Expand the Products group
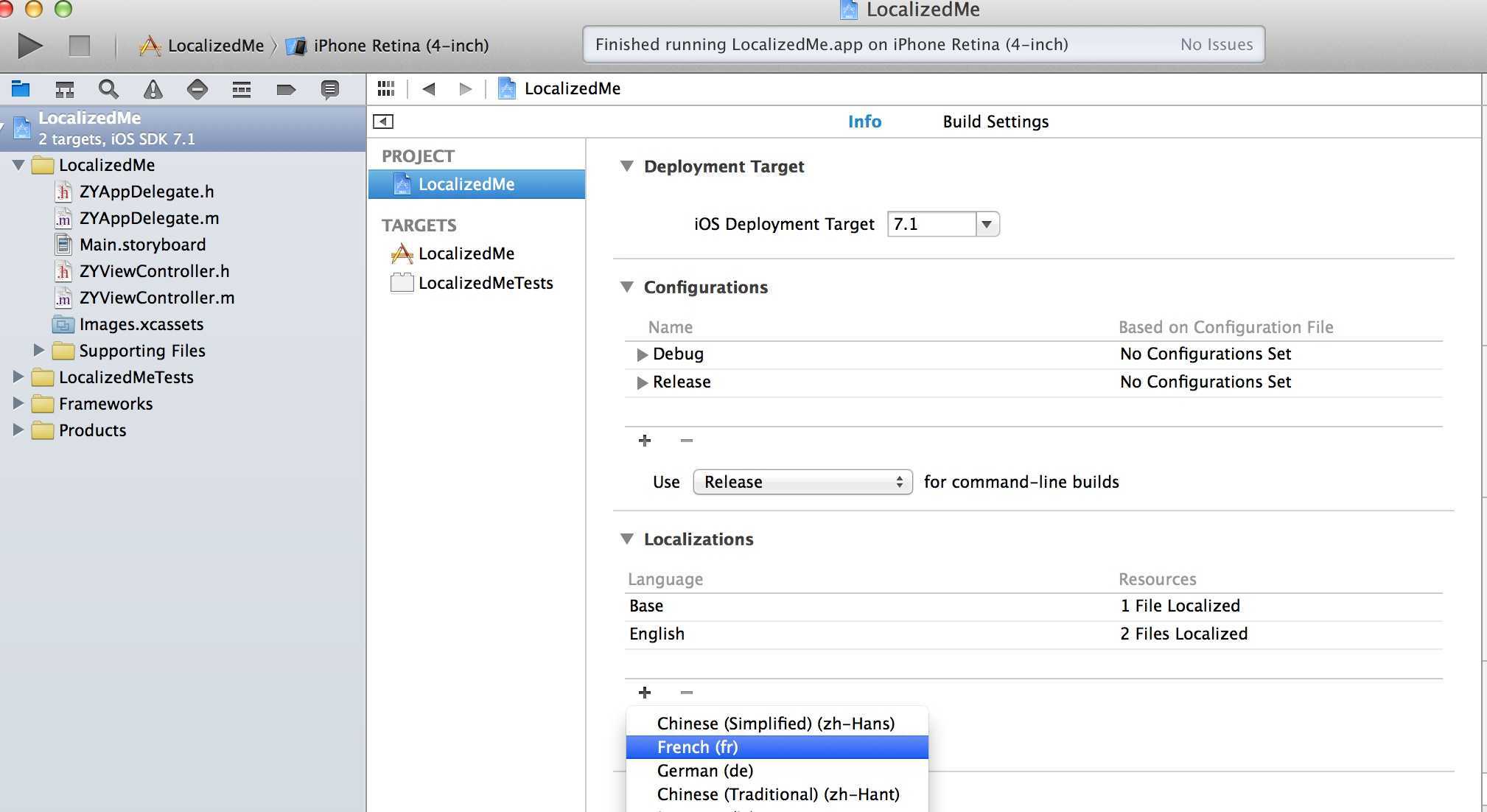Screen dimensions: 1487x812 (18, 430)
